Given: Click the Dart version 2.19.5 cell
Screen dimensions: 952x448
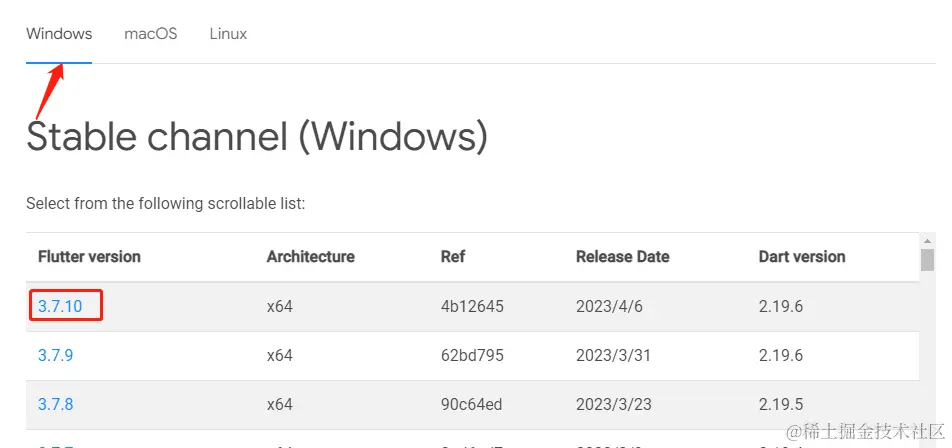Looking at the screenshot, I should [x=781, y=404].
